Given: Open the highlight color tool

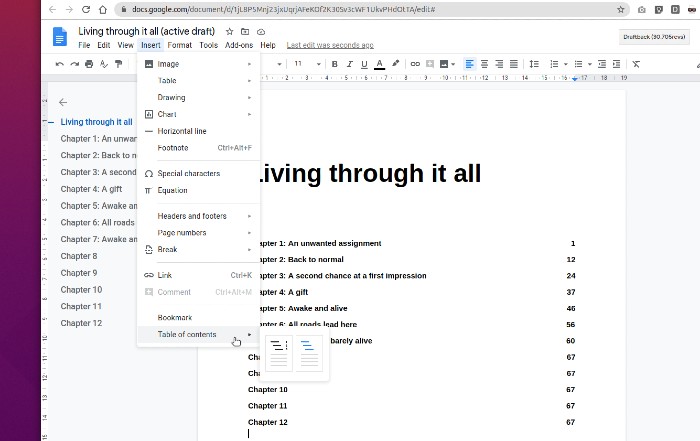Looking at the screenshot, I should click(x=396, y=64).
